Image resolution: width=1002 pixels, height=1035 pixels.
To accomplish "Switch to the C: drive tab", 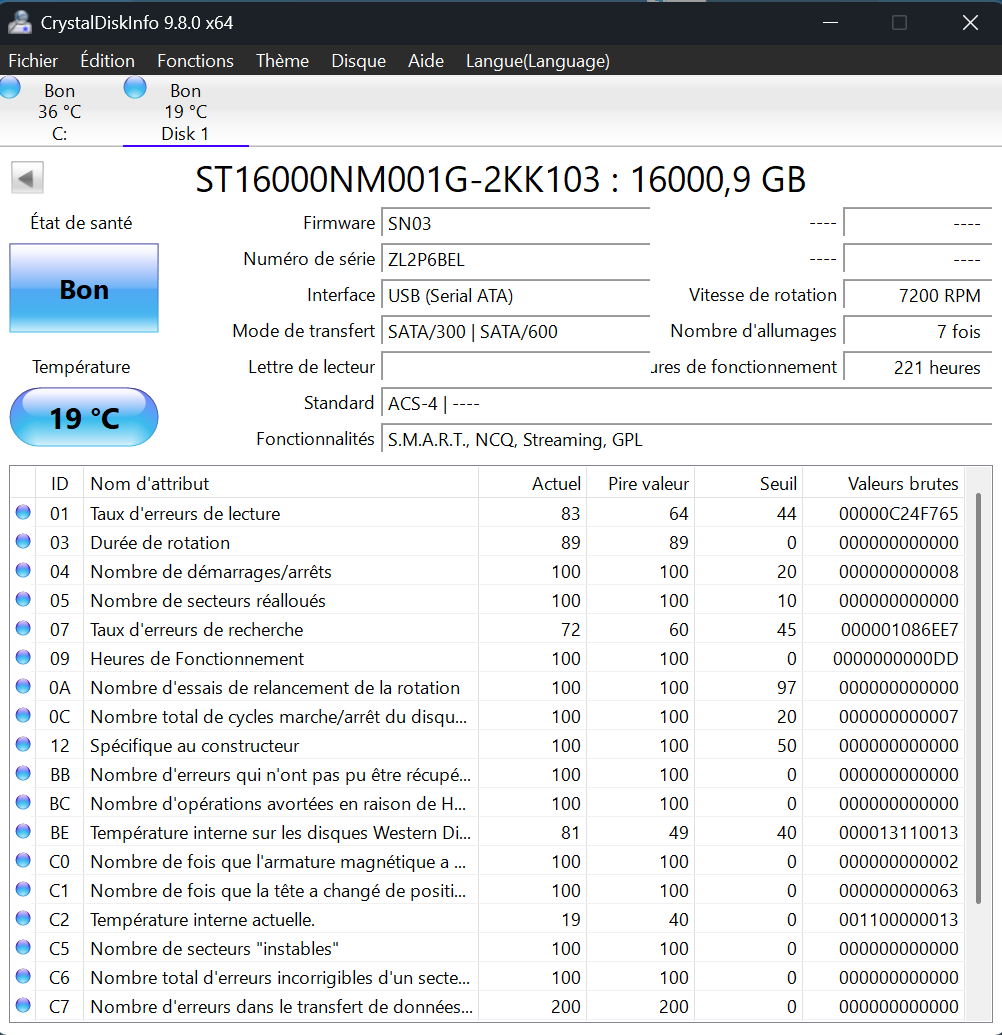I will 59,112.
